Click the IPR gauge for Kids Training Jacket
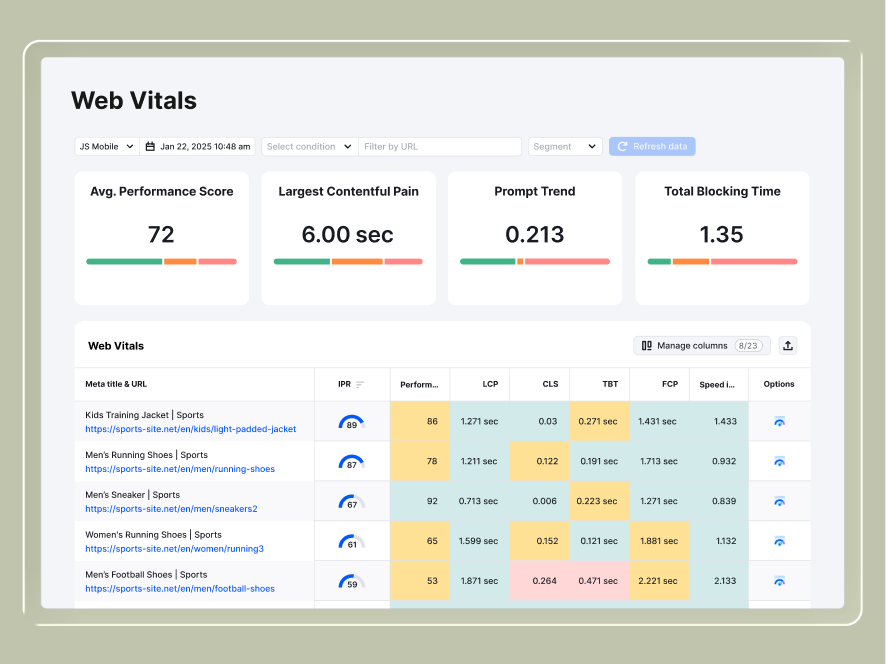 tap(352, 420)
